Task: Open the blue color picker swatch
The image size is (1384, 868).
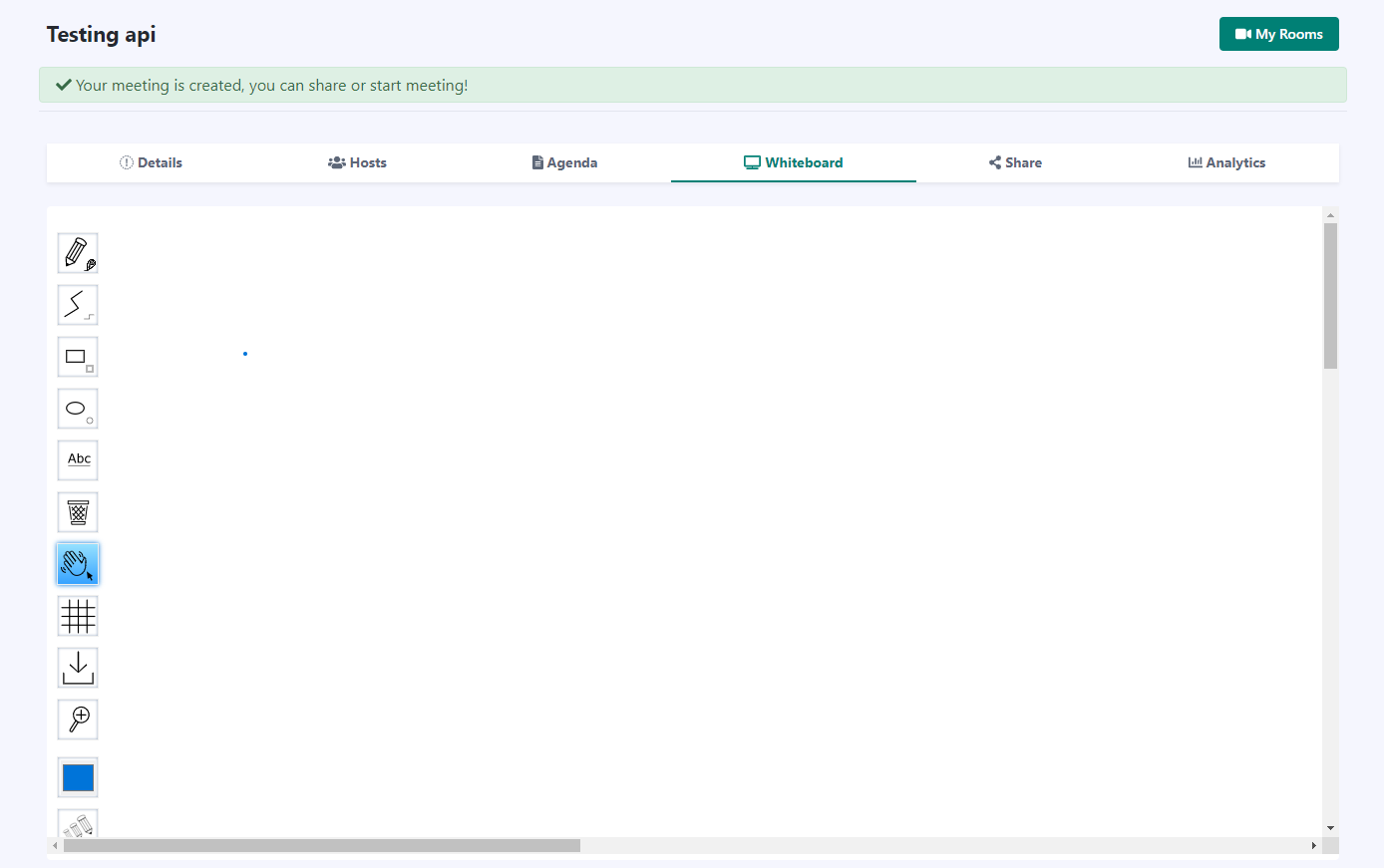Action: click(x=78, y=777)
